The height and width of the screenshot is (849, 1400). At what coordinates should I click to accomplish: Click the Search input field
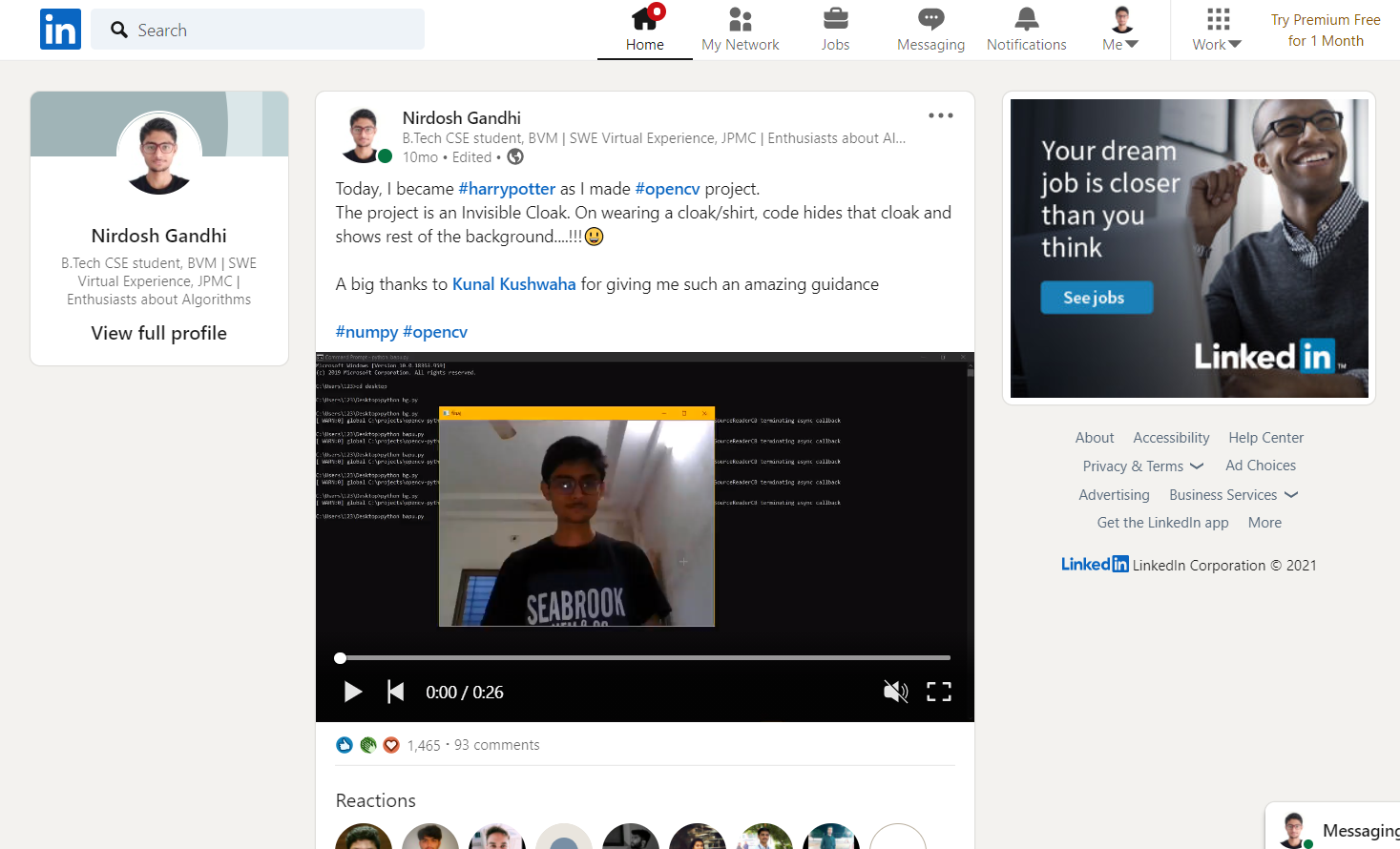pos(272,30)
